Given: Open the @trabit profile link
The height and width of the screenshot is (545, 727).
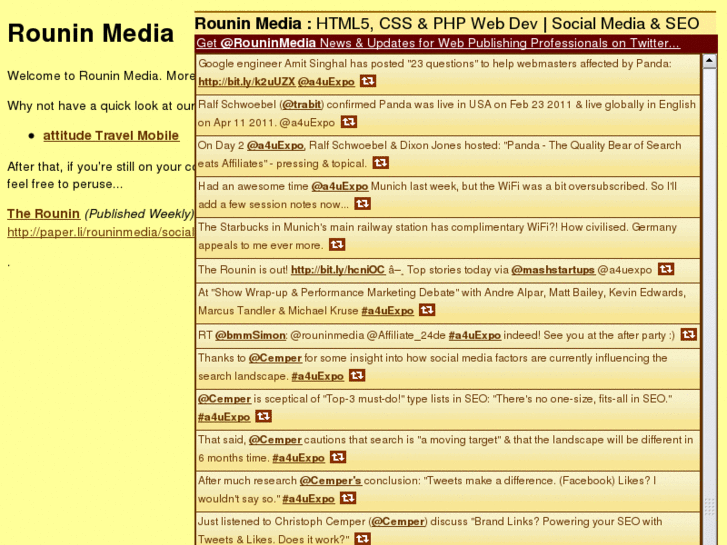Looking at the screenshot, I should click(x=302, y=104).
